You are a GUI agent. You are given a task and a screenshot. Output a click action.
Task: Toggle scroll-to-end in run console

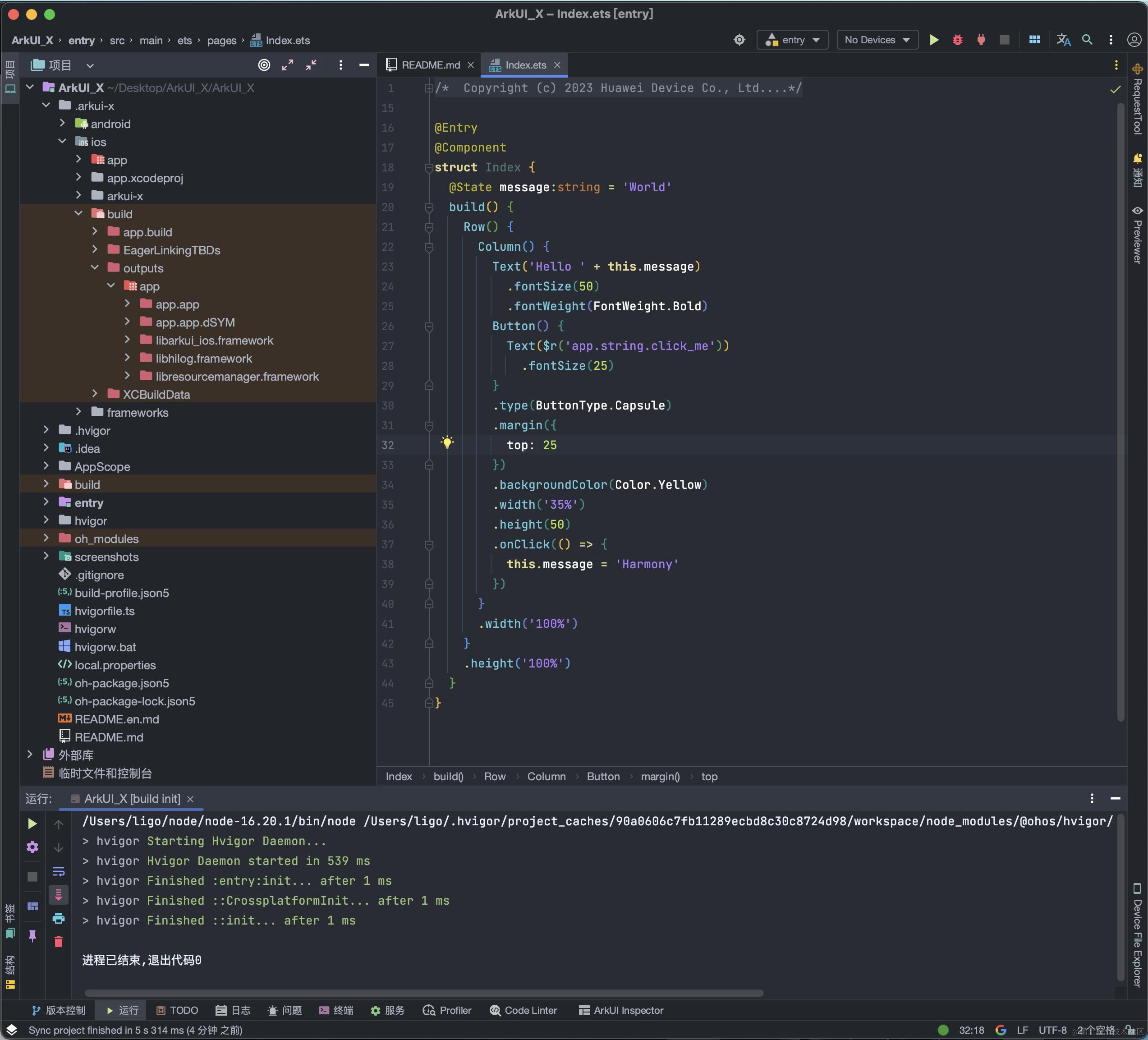tap(58, 895)
